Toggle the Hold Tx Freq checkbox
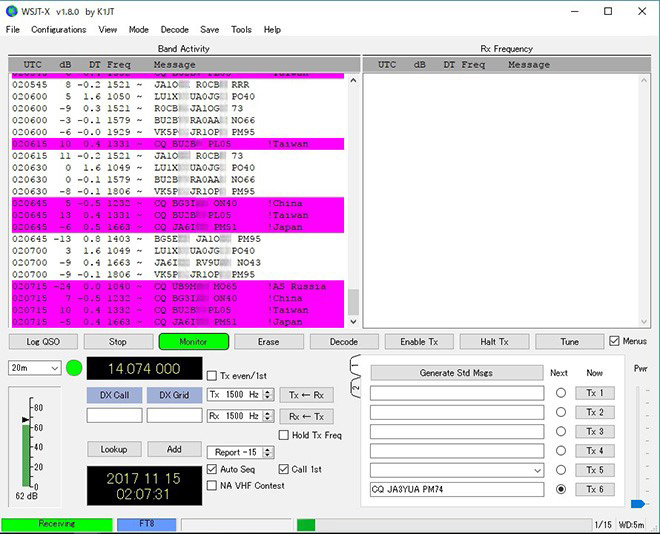The height and width of the screenshot is (534, 660). pyautogui.click(x=285, y=435)
